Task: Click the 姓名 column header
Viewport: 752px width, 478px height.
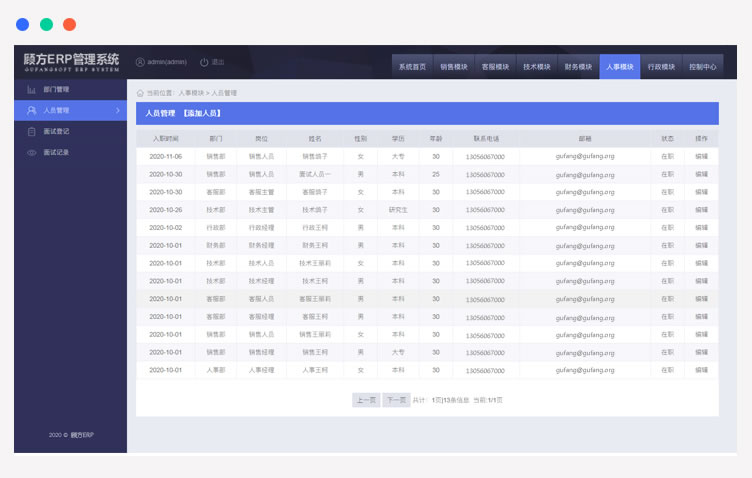Action: pyautogui.click(x=315, y=139)
